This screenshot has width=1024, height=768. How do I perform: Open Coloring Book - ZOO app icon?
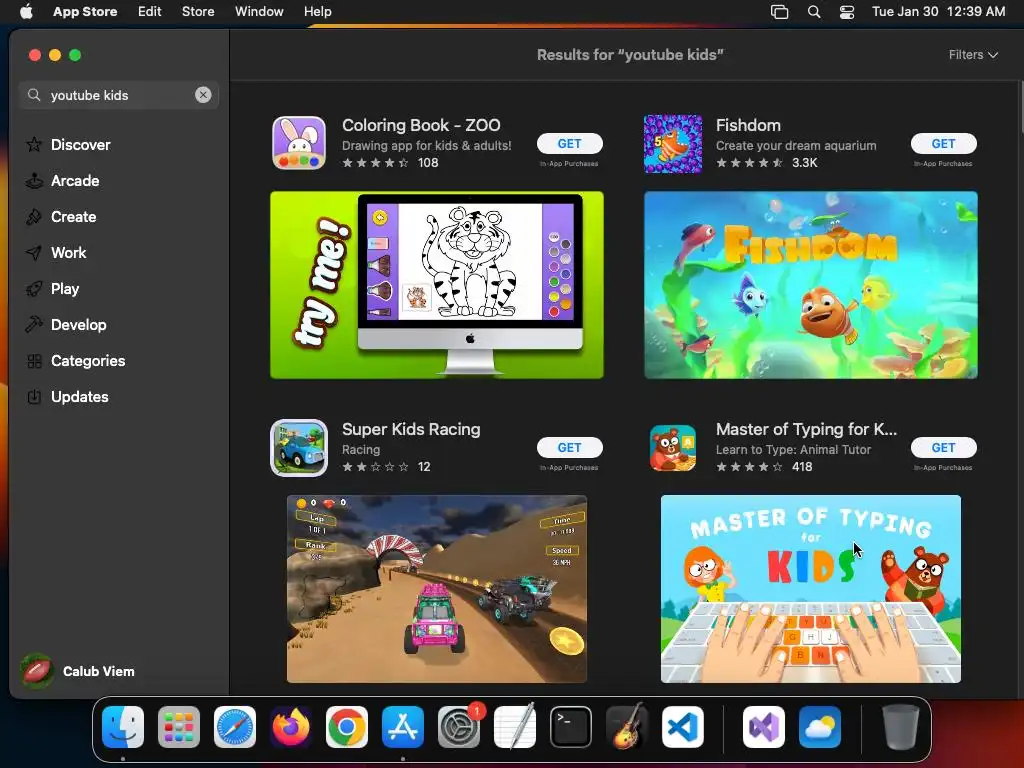299,143
